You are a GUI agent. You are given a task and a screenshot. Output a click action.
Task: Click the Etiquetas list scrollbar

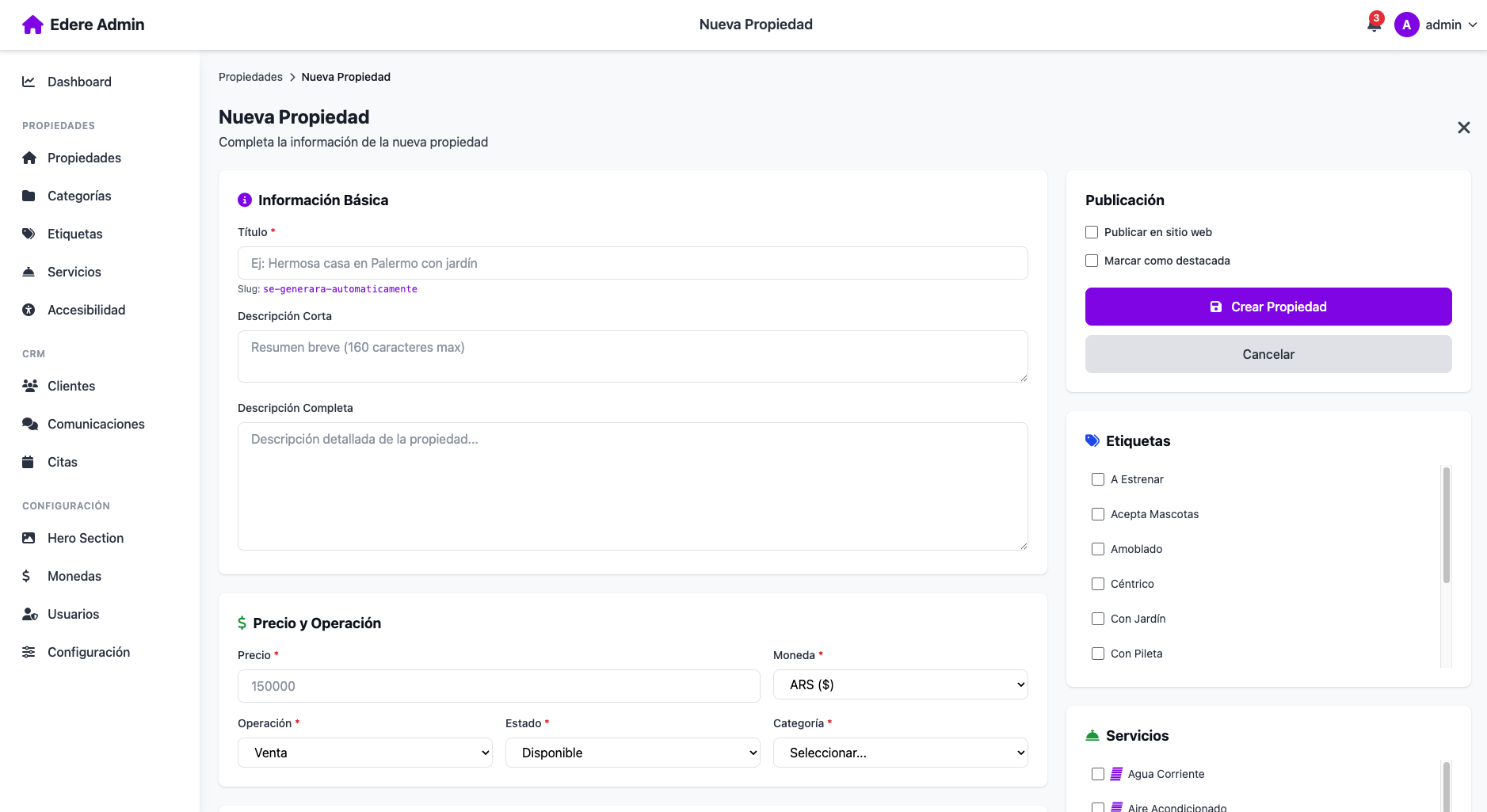tap(1446, 526)
